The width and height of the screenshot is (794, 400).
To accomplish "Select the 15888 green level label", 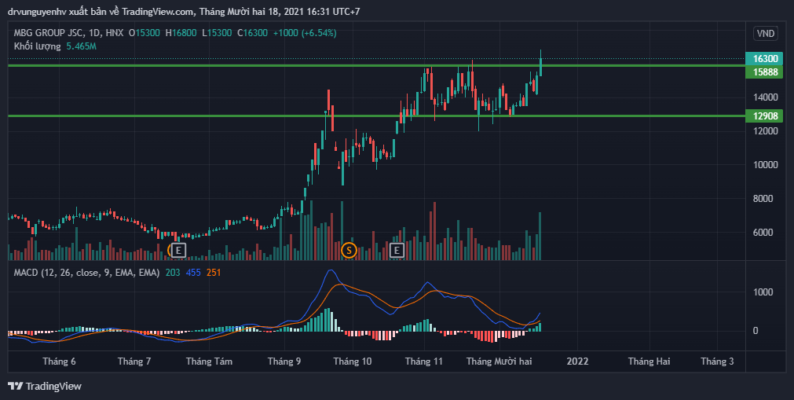I will [x=764, y=72].
